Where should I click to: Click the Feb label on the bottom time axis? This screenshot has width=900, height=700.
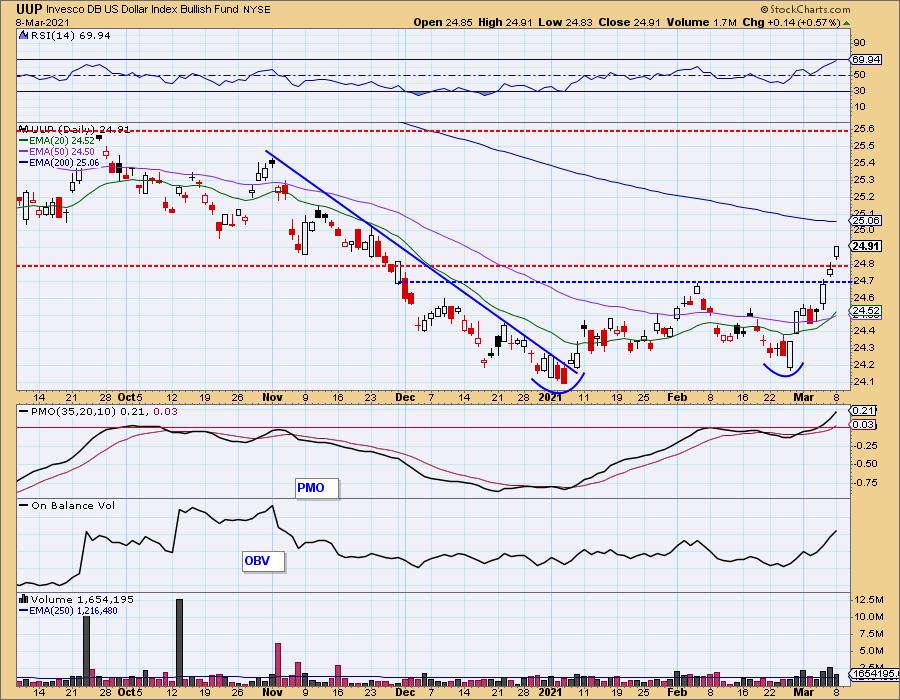click(x=677, y=693)
